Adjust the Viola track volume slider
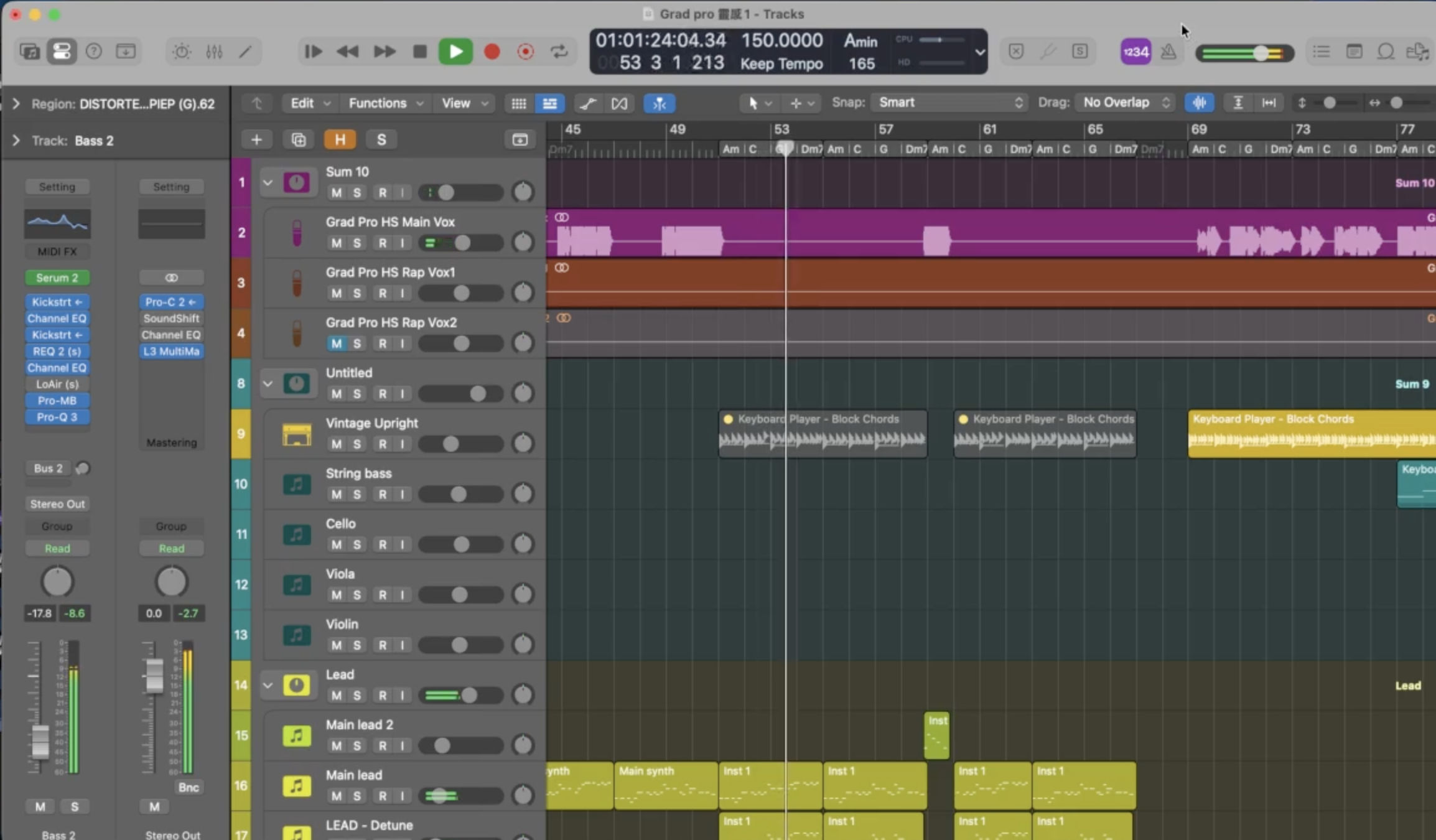1436x840 pixels. coord(461,595)
